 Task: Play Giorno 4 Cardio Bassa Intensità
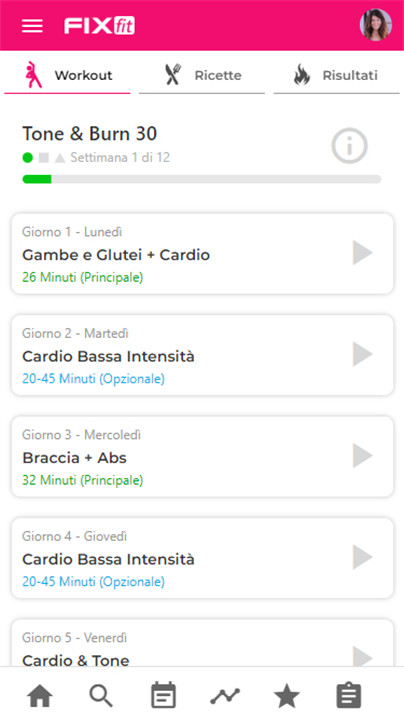click(x=363, y=557)
